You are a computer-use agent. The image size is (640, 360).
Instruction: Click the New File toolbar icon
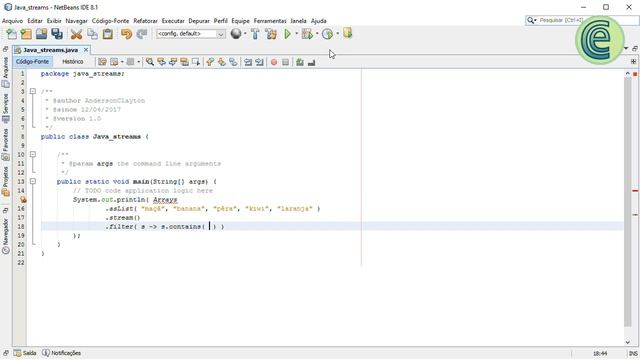[x=11, y=34]
